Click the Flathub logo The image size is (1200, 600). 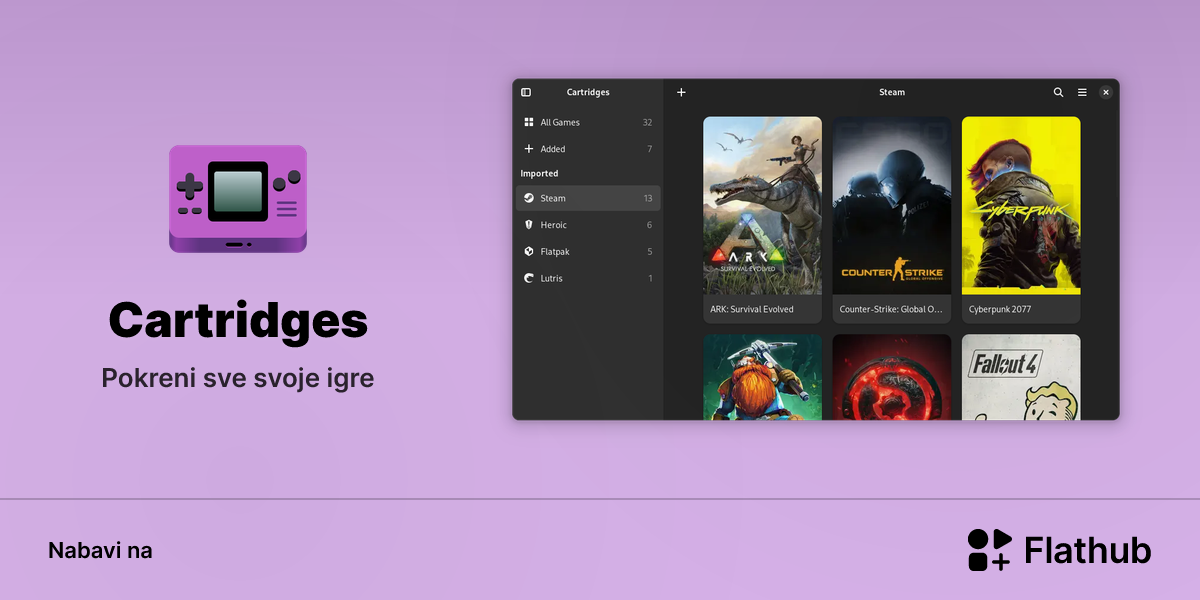click(x=1059, y=550)
